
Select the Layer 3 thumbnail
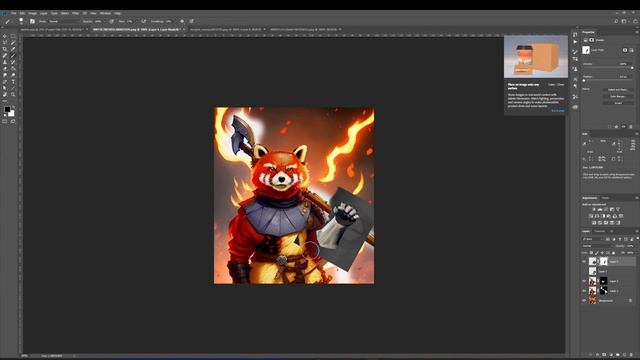point(592,271)
